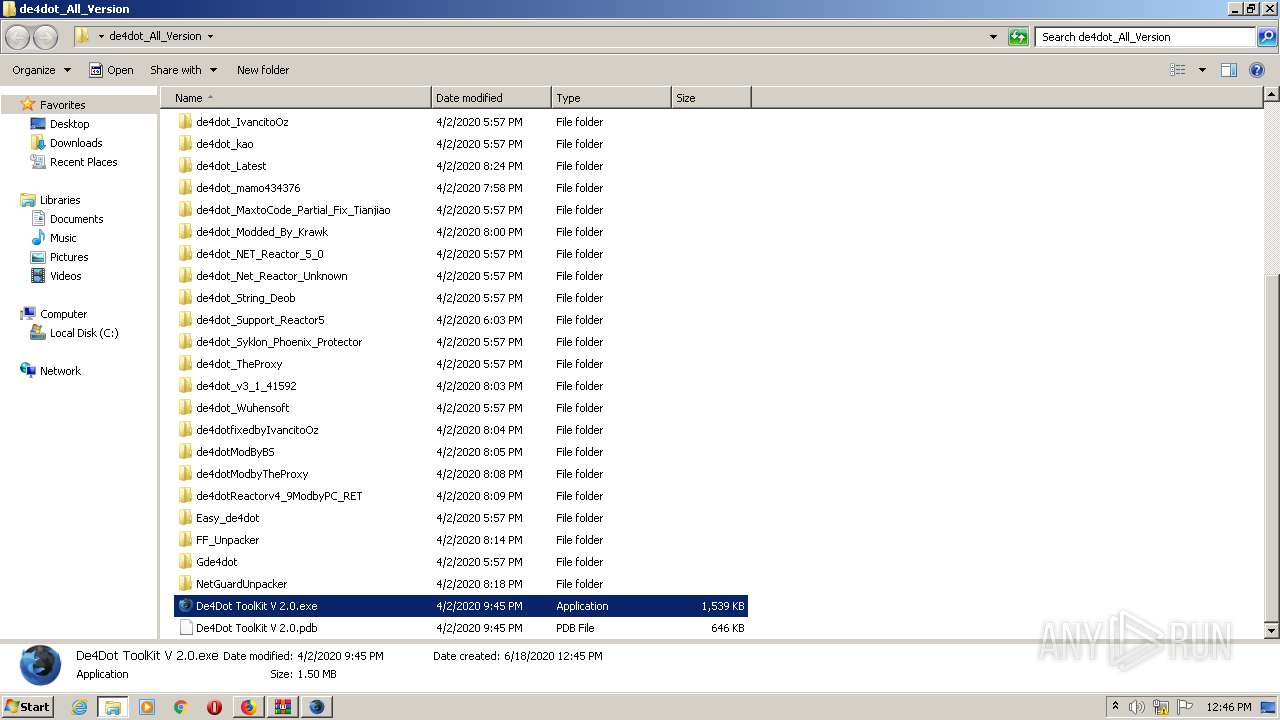The height and width of the screenshot is (720, 1280).
Task: Open the Pictures library icon
Action: [38, 257]
